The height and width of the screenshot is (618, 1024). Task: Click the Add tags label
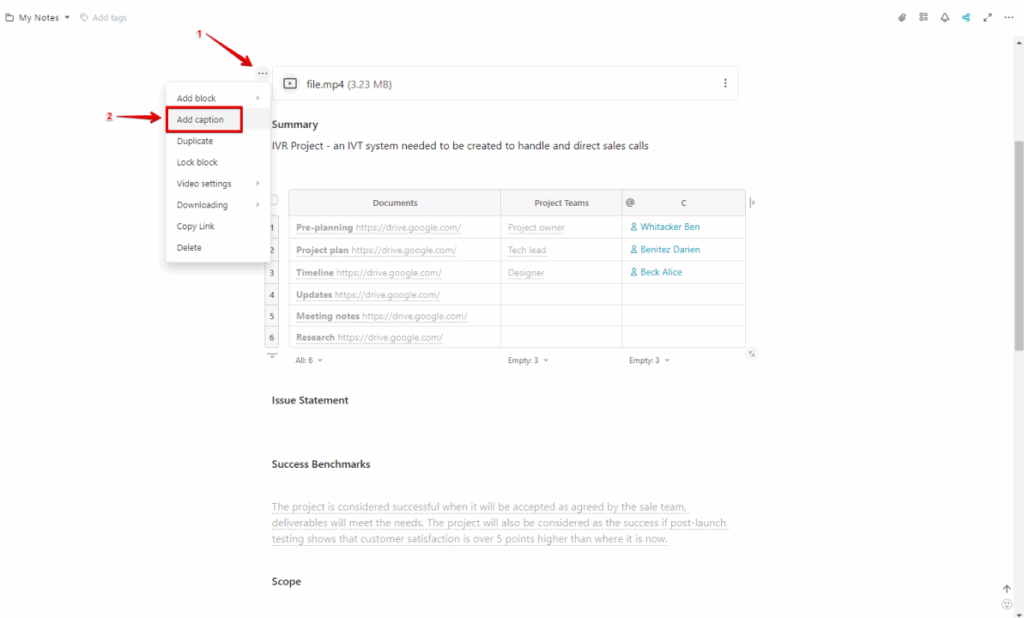109,17
